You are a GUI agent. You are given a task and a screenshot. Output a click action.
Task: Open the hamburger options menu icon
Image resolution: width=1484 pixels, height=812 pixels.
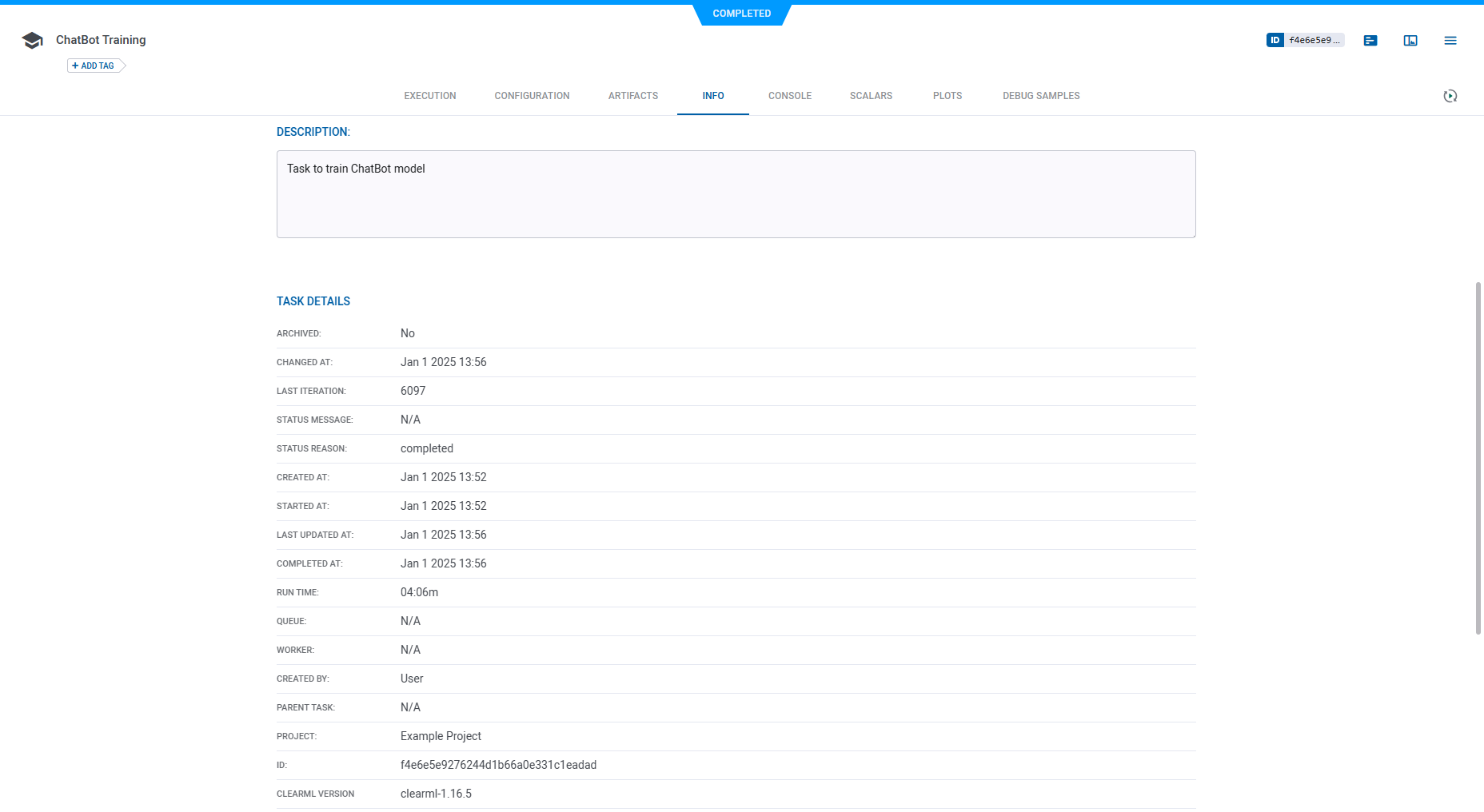click(1450, 40)
